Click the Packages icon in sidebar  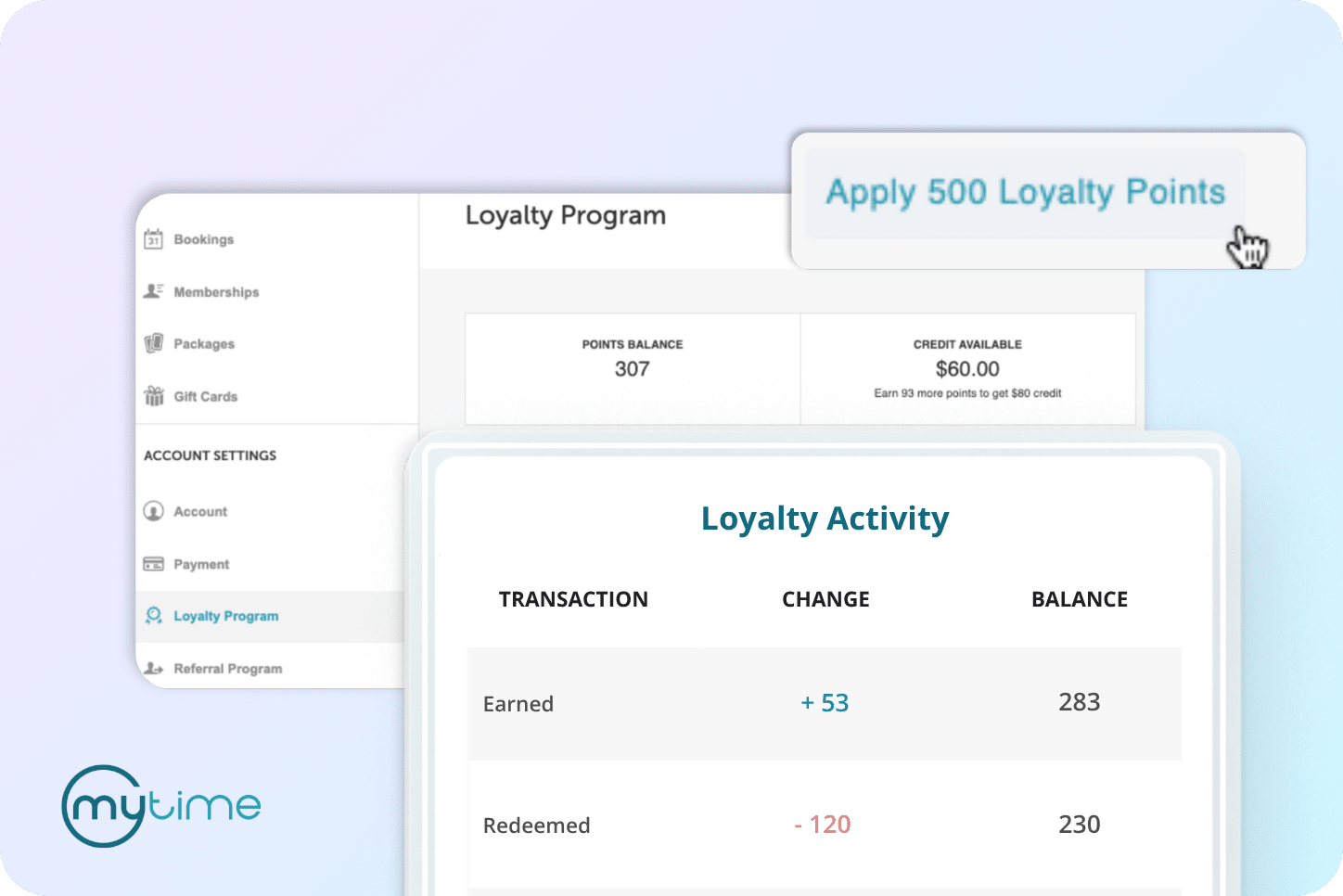click(154, 343)
